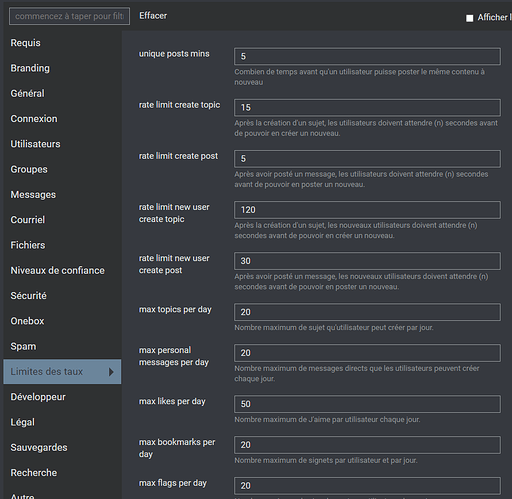Open the Requis settings category
This screenshot has height=499, width=512.
click(25, 43)
